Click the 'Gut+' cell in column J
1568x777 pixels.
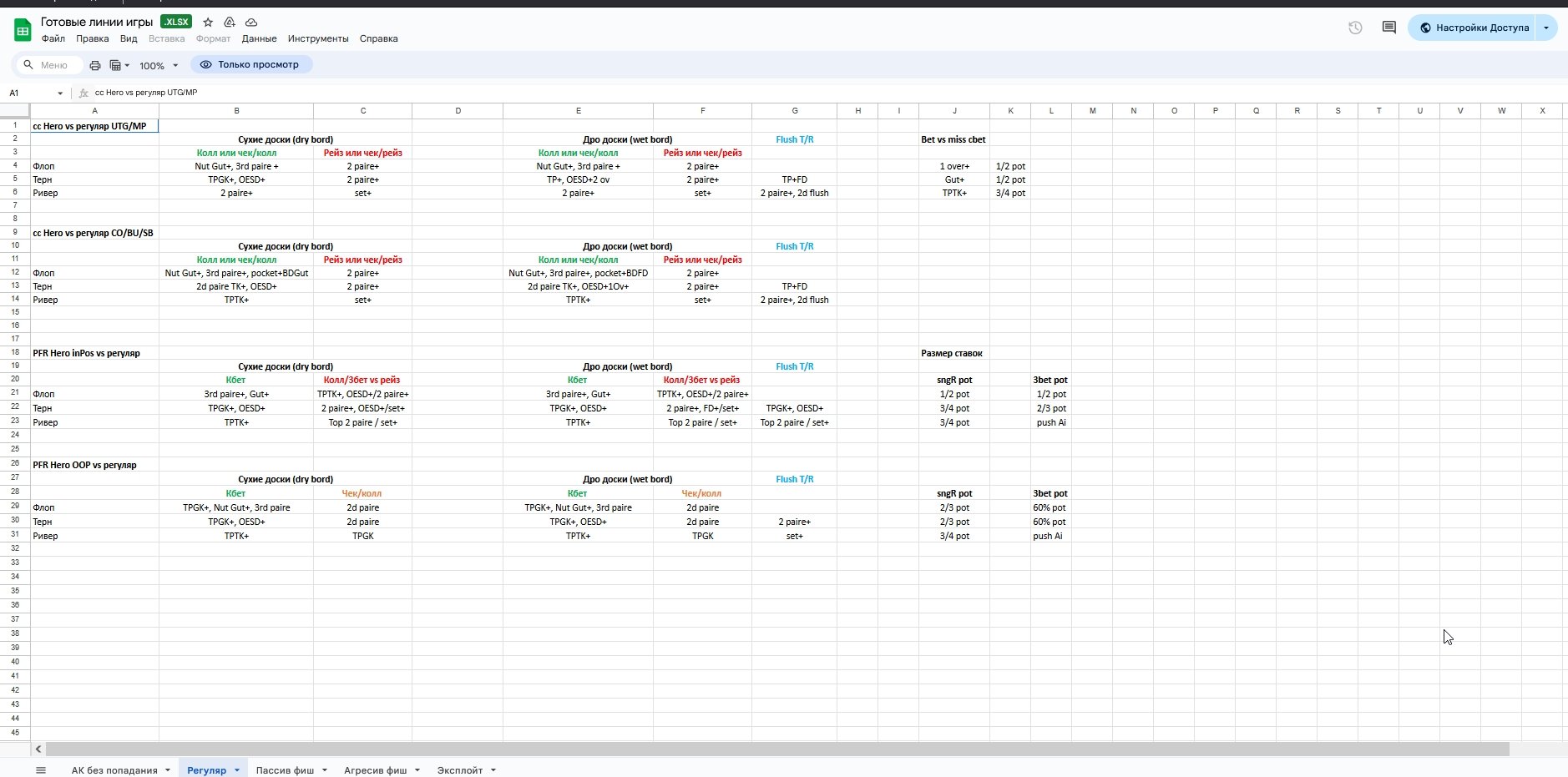pos(954,179)
